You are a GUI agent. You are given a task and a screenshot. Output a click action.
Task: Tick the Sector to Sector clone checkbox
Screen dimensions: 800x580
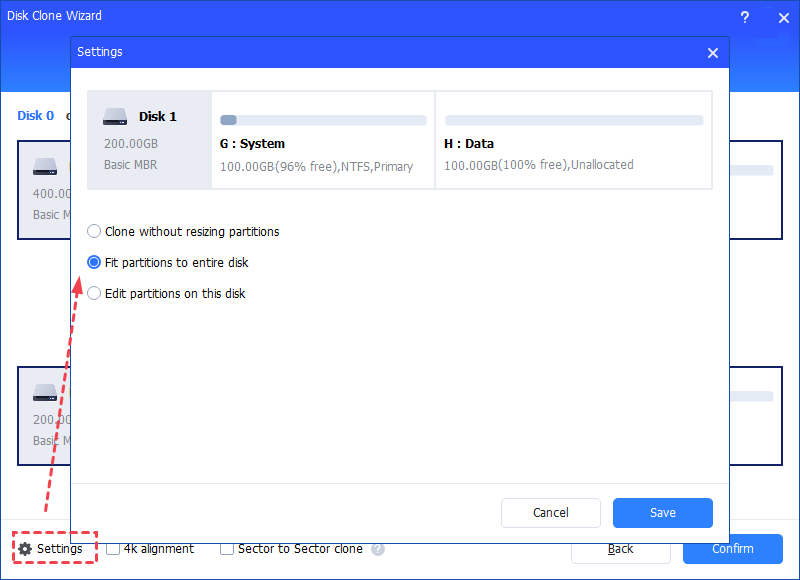pyautogui.click(x=227, y=549)
